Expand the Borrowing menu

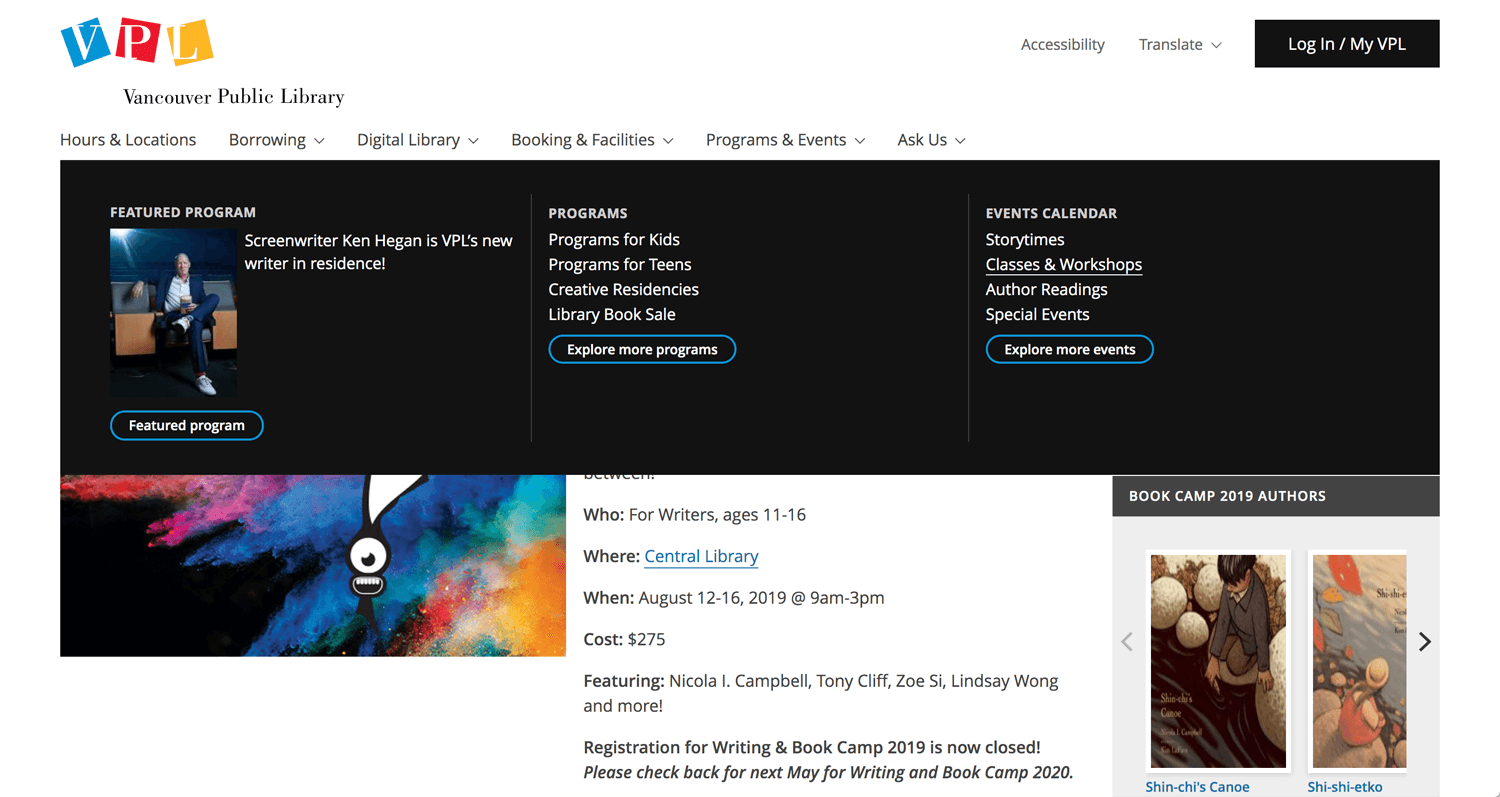click(277, 140)
